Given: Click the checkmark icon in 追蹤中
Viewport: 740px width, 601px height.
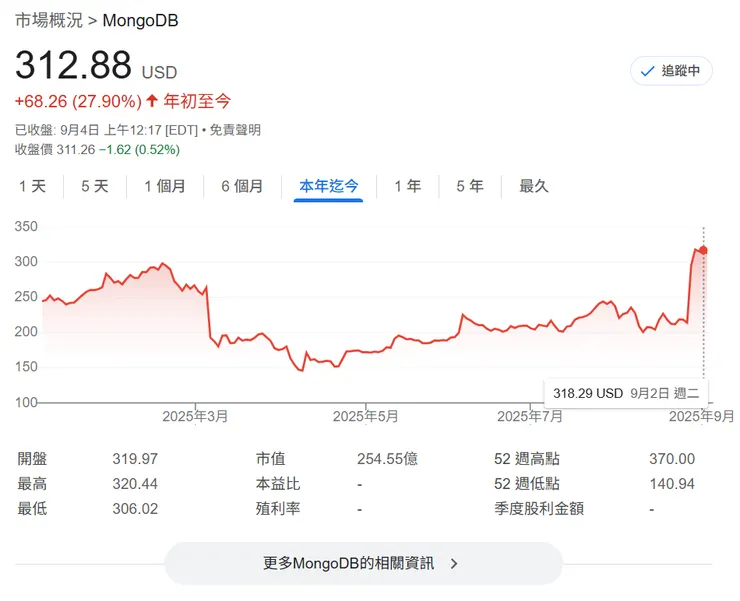Looking at the screenshot, I should 647,71.
